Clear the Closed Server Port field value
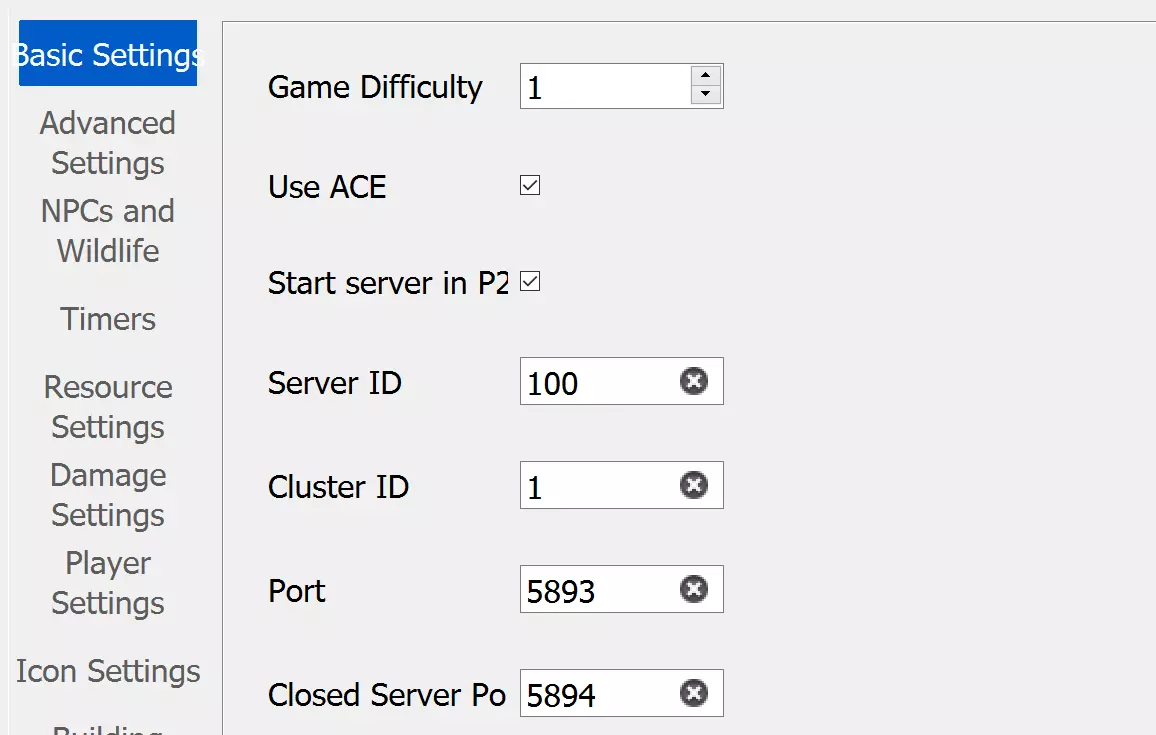The height and width of the screenshot is (735, 1156). 694,693
